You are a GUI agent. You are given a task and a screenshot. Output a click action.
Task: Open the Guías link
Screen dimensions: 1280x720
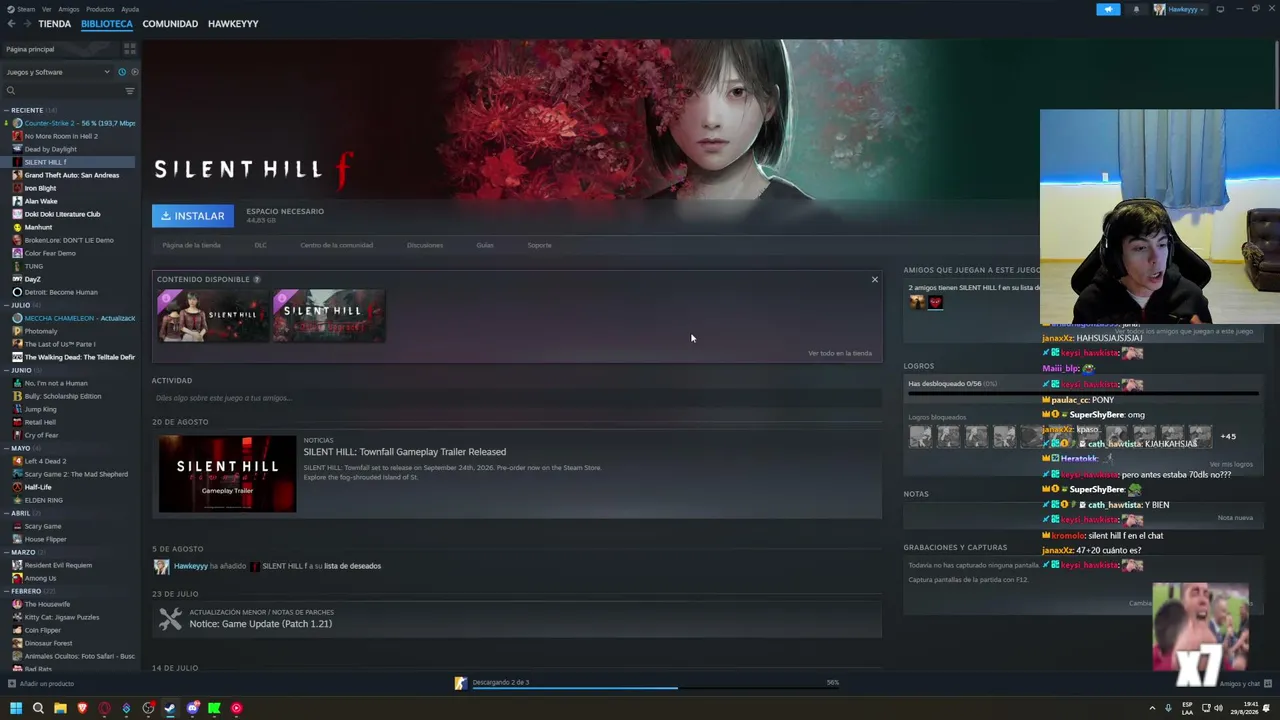click(x=485, y=245)
